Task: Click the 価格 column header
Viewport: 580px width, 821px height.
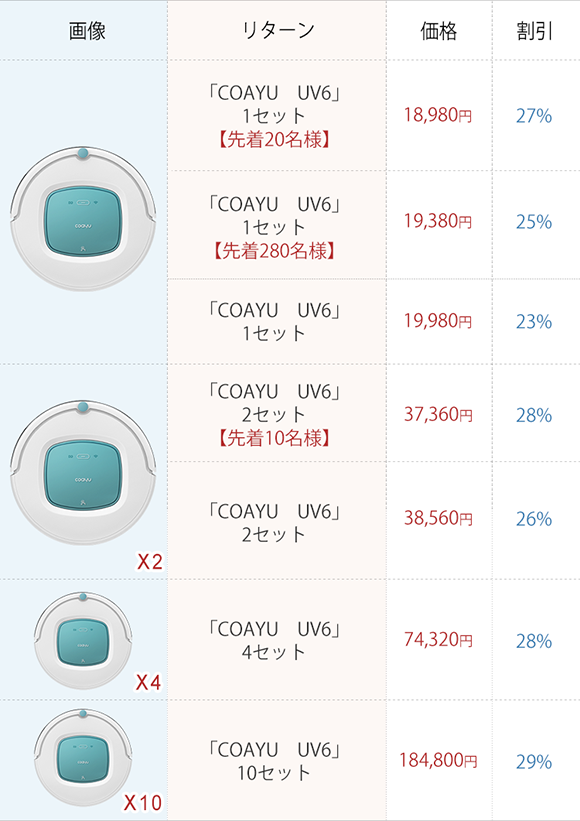Action: pos(439,31)
